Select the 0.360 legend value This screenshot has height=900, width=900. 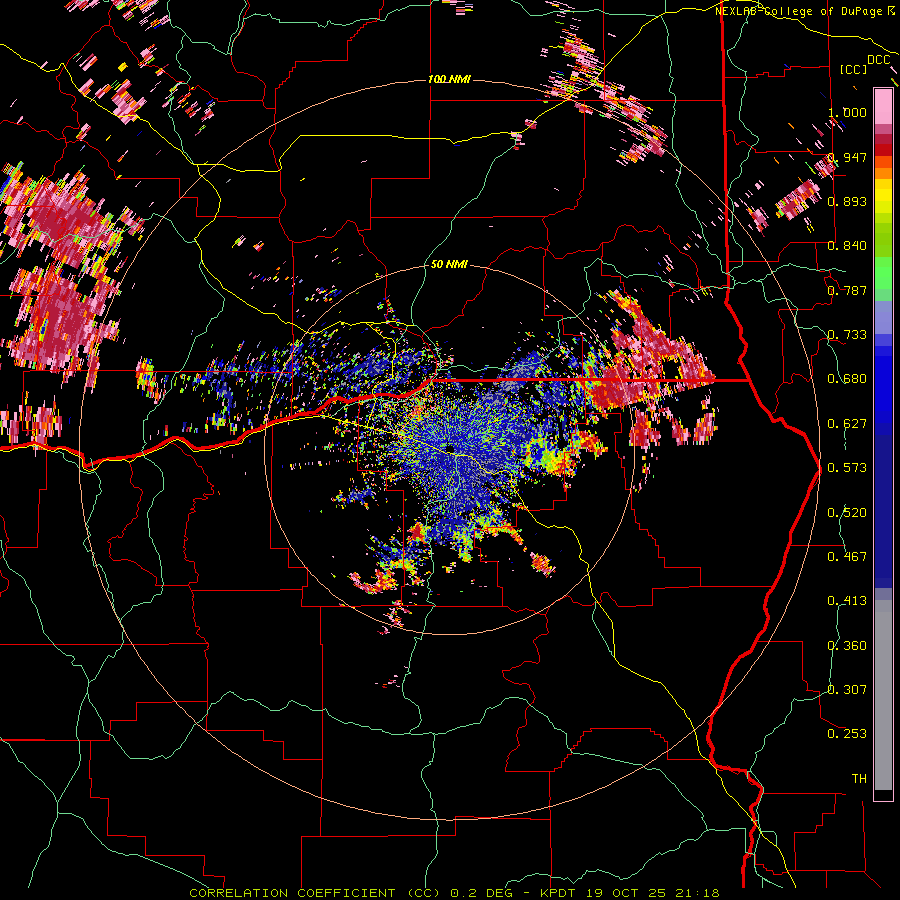point(847,645)
